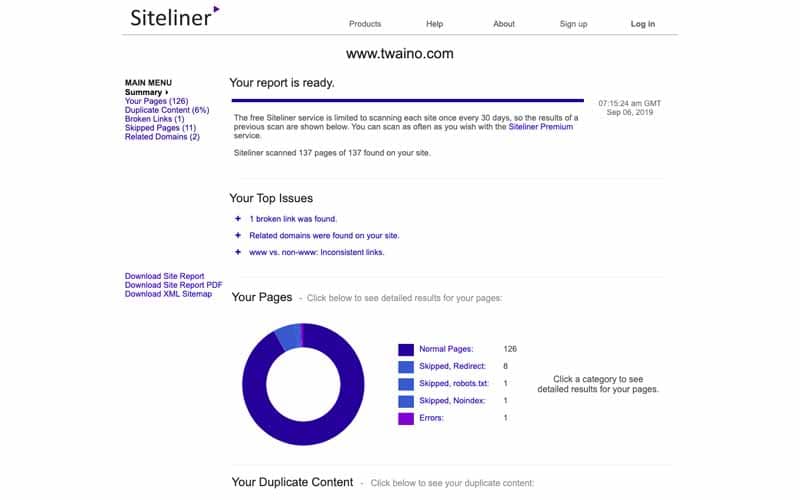Click the Skipped, Redirect count 8
The height and width of the screenshot is (500, 800).
coord(505,366)
